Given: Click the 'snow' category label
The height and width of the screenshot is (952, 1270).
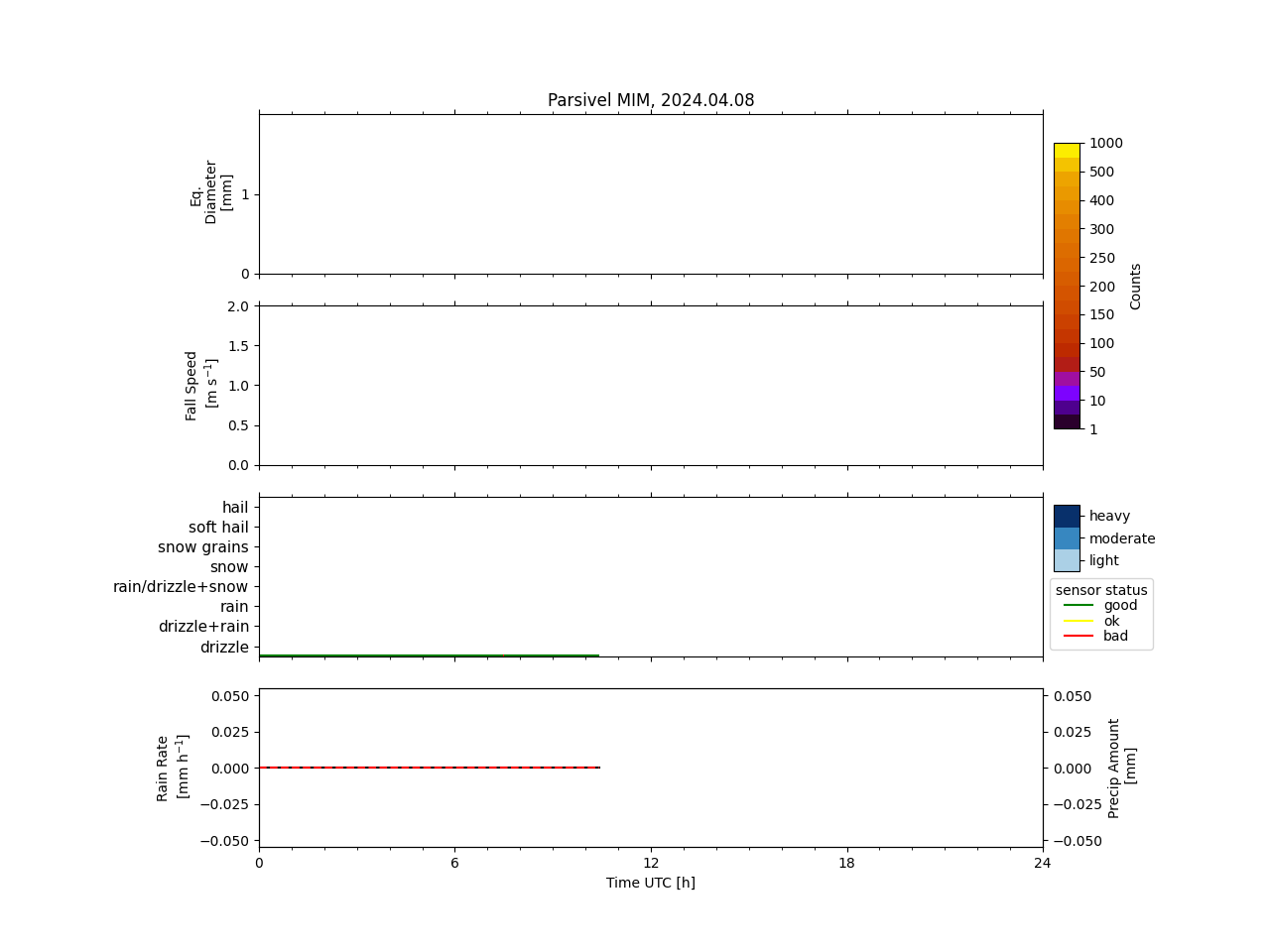Looking at the screenshot, I should pos(229,567).
